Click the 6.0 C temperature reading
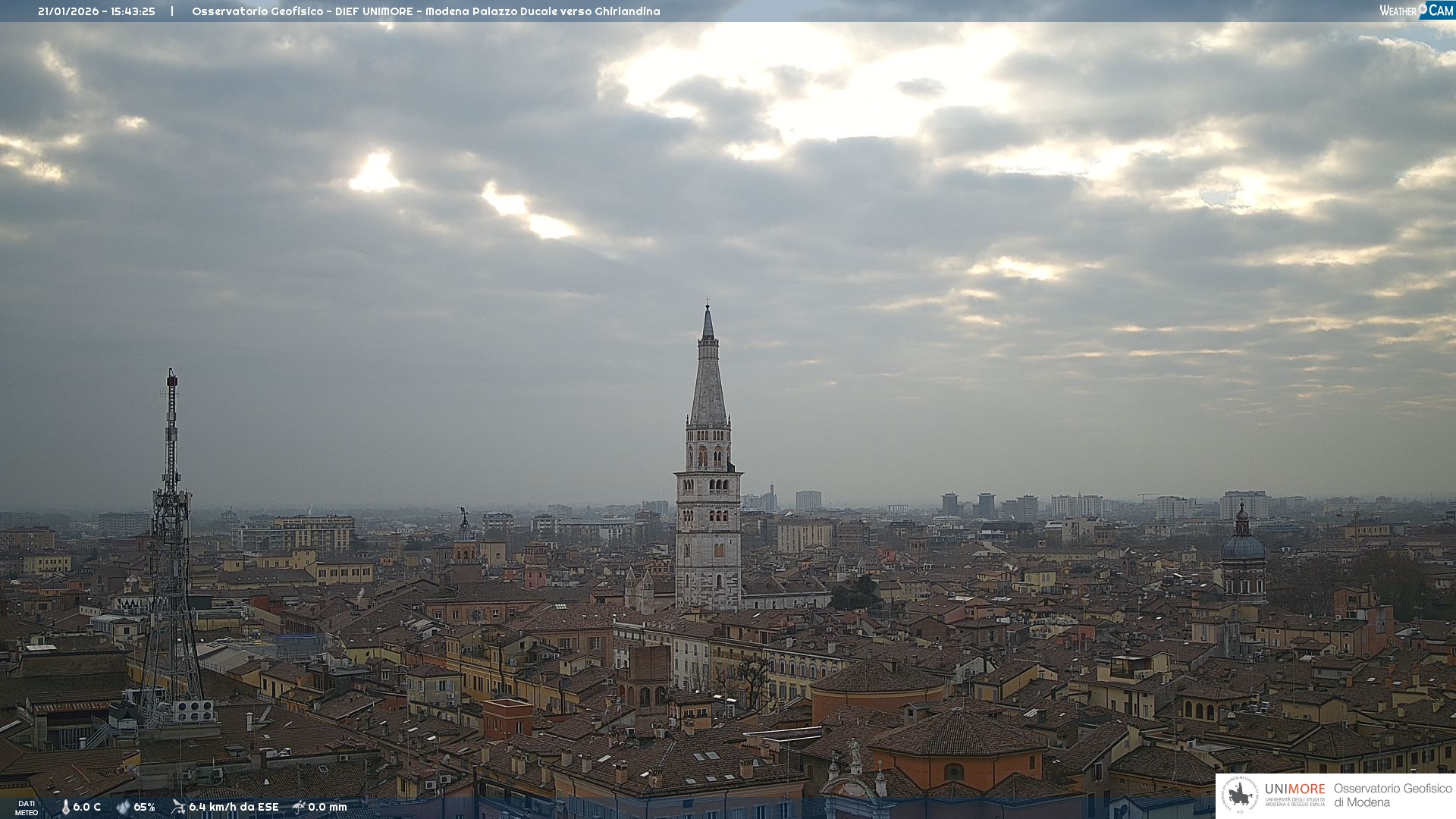 [87, 807]
